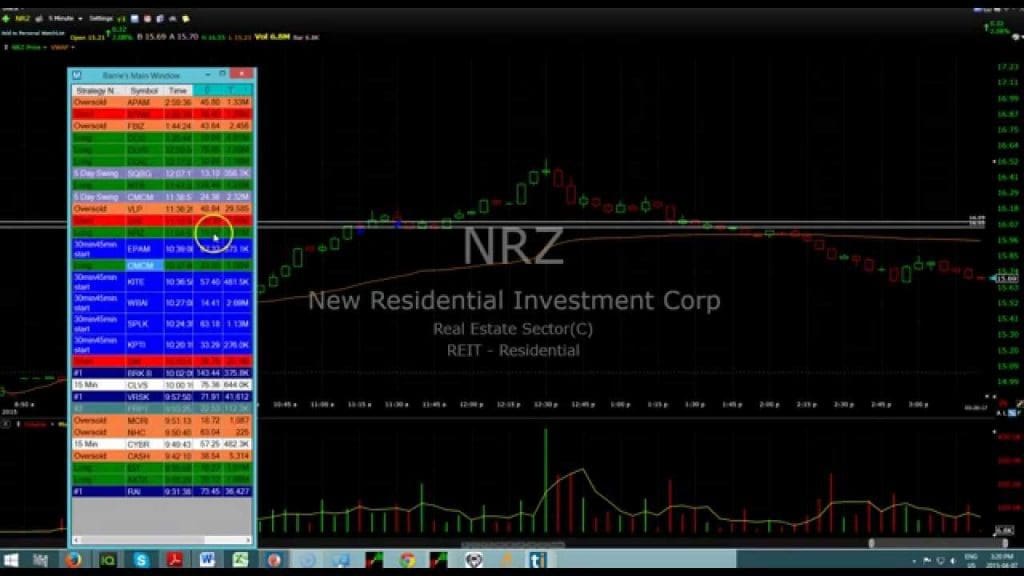1024x576 pixels.
Task: Select the CYBR 15 Min alert row
Action: click(x=162, y=444)
